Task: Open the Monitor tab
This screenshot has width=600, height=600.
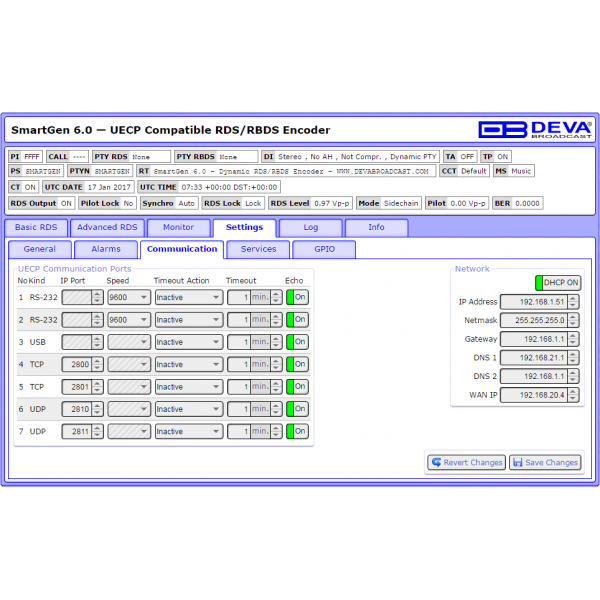Action: coord(179,228)
